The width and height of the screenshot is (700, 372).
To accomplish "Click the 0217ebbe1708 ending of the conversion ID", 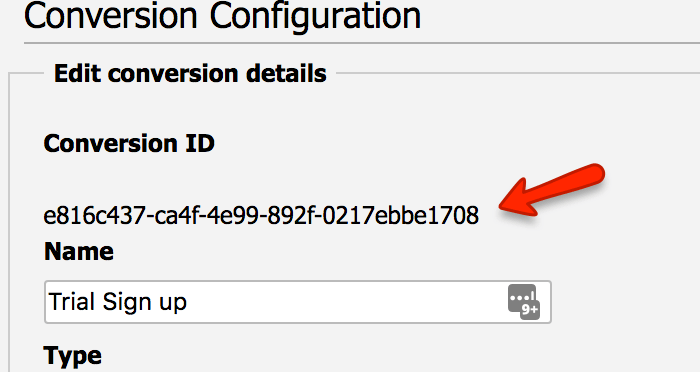I will (400, 215).
